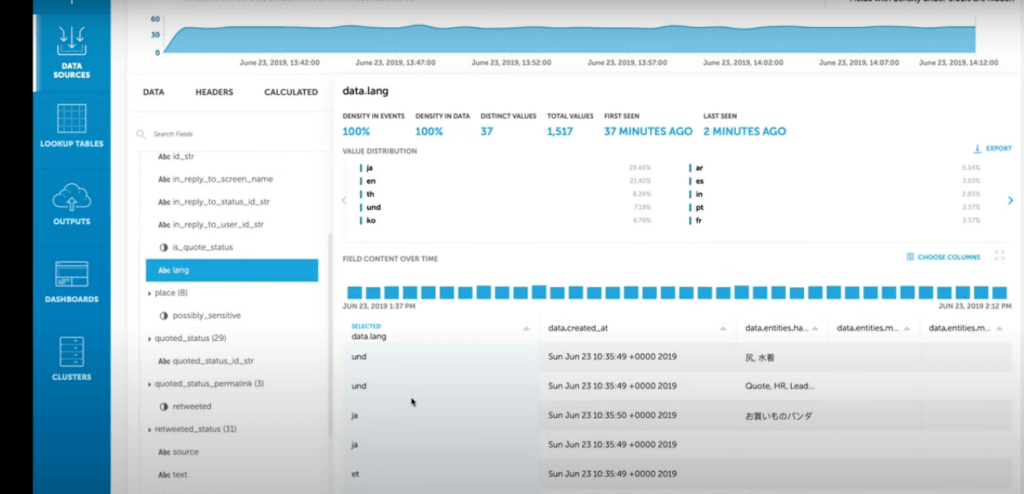This screenshot has width=1024, height=494.
Task: Open Lookup Tables section
Action: [72, 125]
